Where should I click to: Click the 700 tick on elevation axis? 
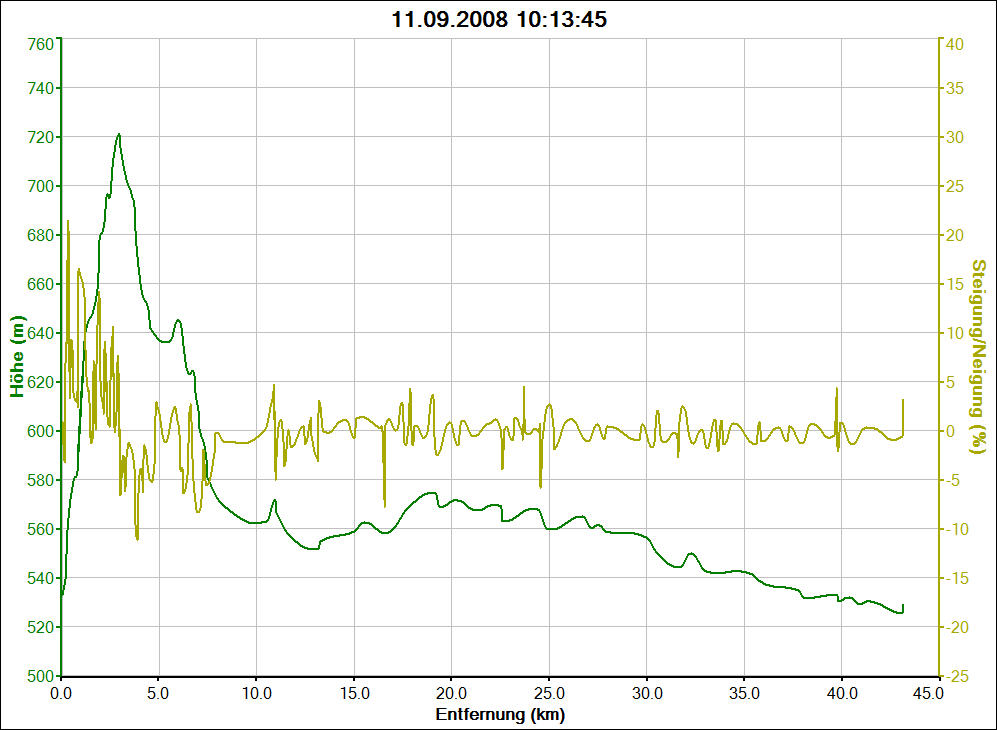point(40,186)
